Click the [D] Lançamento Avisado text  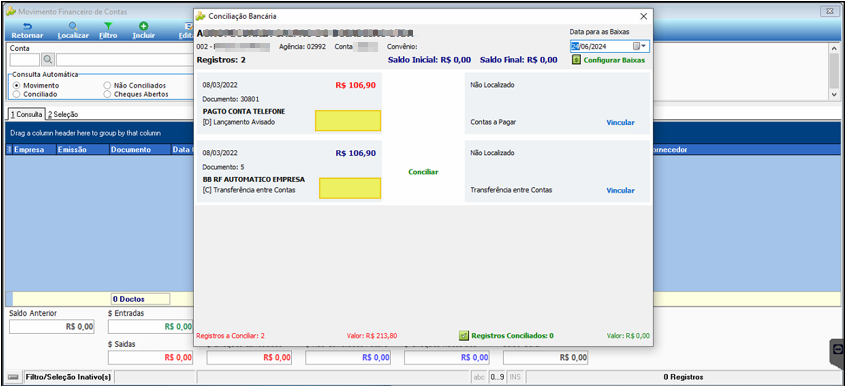(x=238, y=122)
